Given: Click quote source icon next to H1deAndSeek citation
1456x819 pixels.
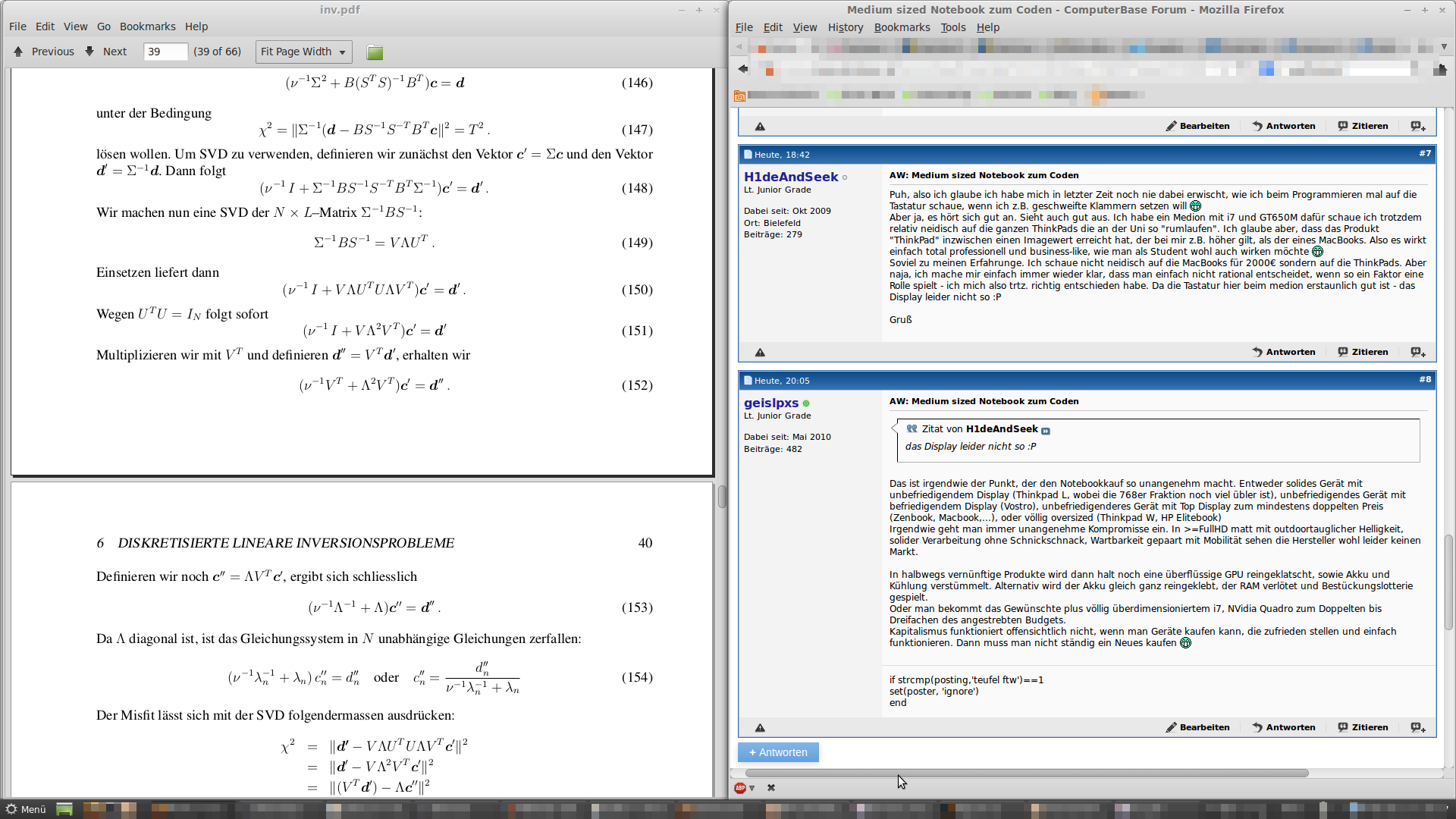Looking at the screenshot, I should (1046, 431).
